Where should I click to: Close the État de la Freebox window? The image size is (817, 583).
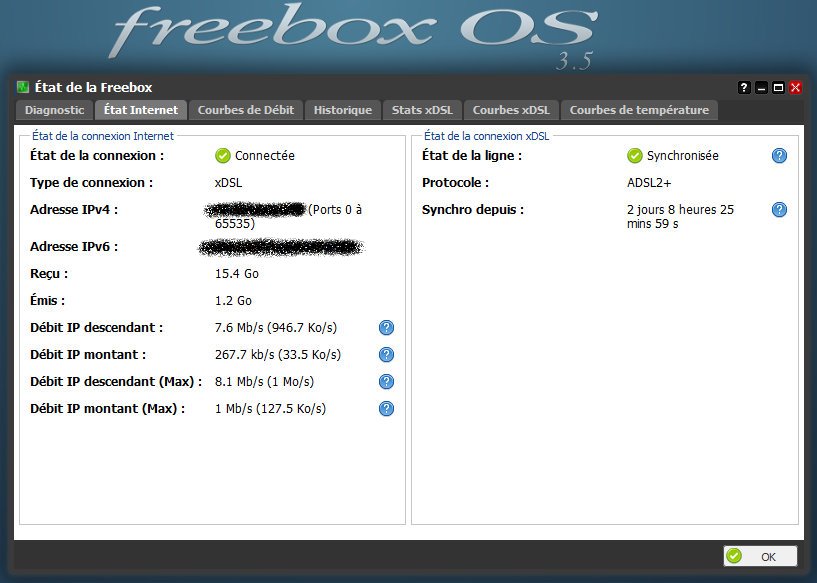(x=795, y=88)
